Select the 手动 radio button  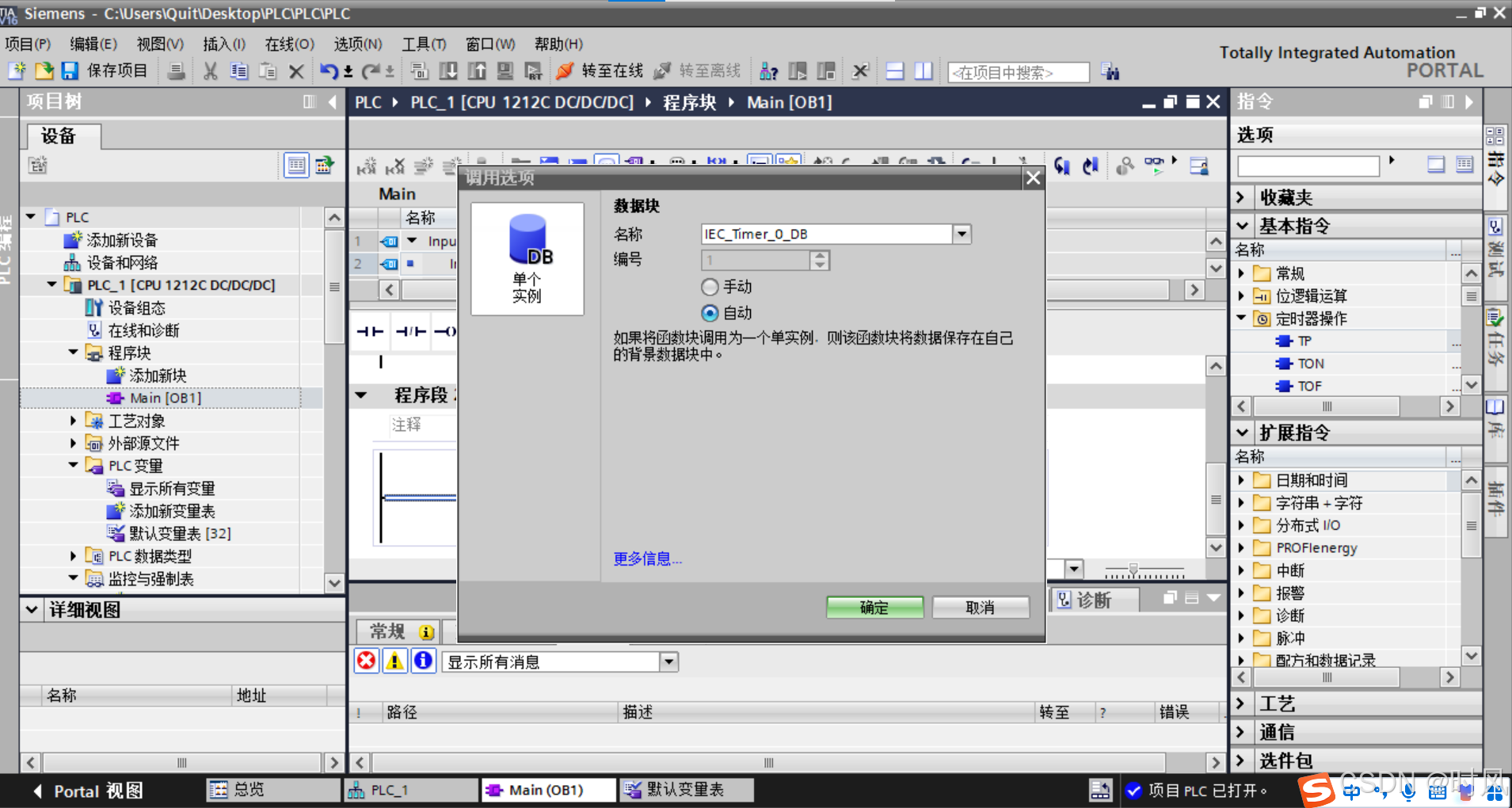tap(710, 287)
